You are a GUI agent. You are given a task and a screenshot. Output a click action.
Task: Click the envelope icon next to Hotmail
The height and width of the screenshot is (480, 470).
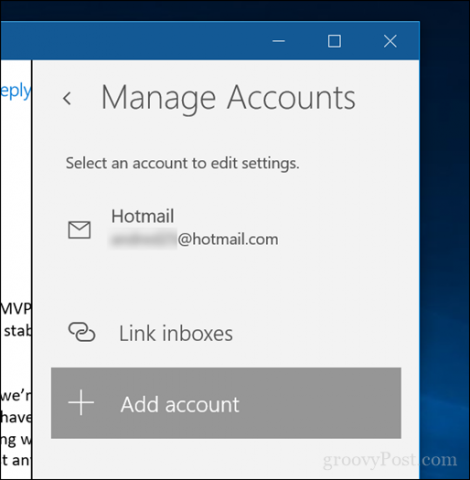[x=79, y=230]
